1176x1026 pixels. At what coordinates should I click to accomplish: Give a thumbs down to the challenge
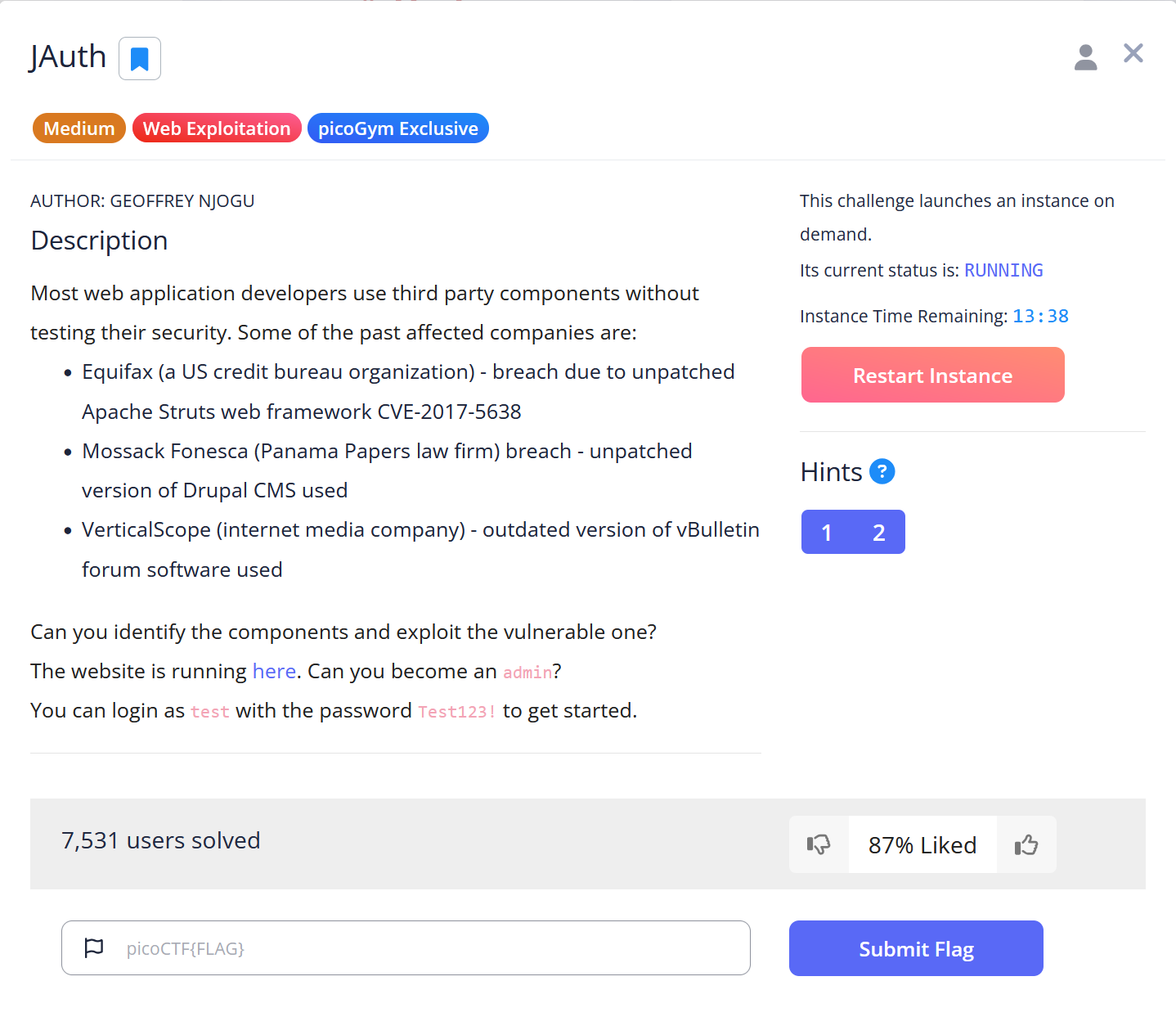(819, 844)
